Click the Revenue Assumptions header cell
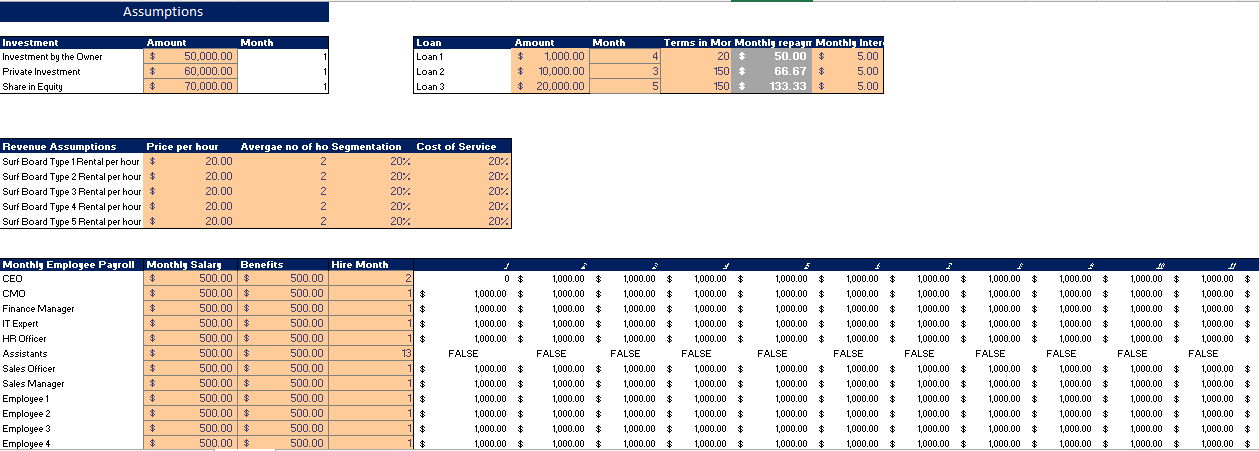This screenshot has width=1259, height=451. pos(72,146)
